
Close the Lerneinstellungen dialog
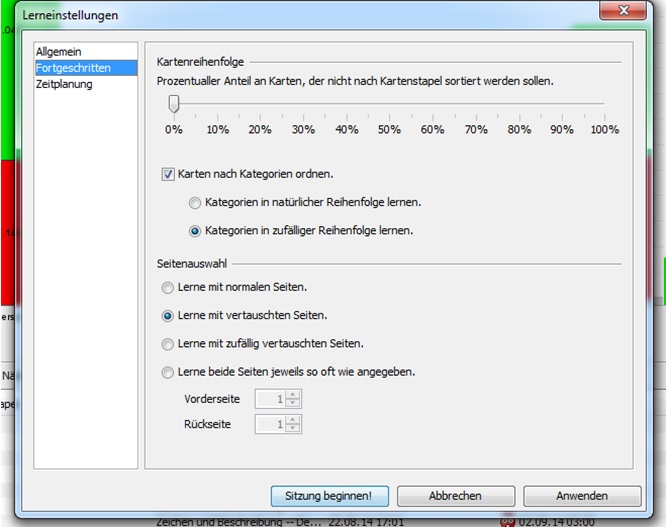[x=623, y=10]
